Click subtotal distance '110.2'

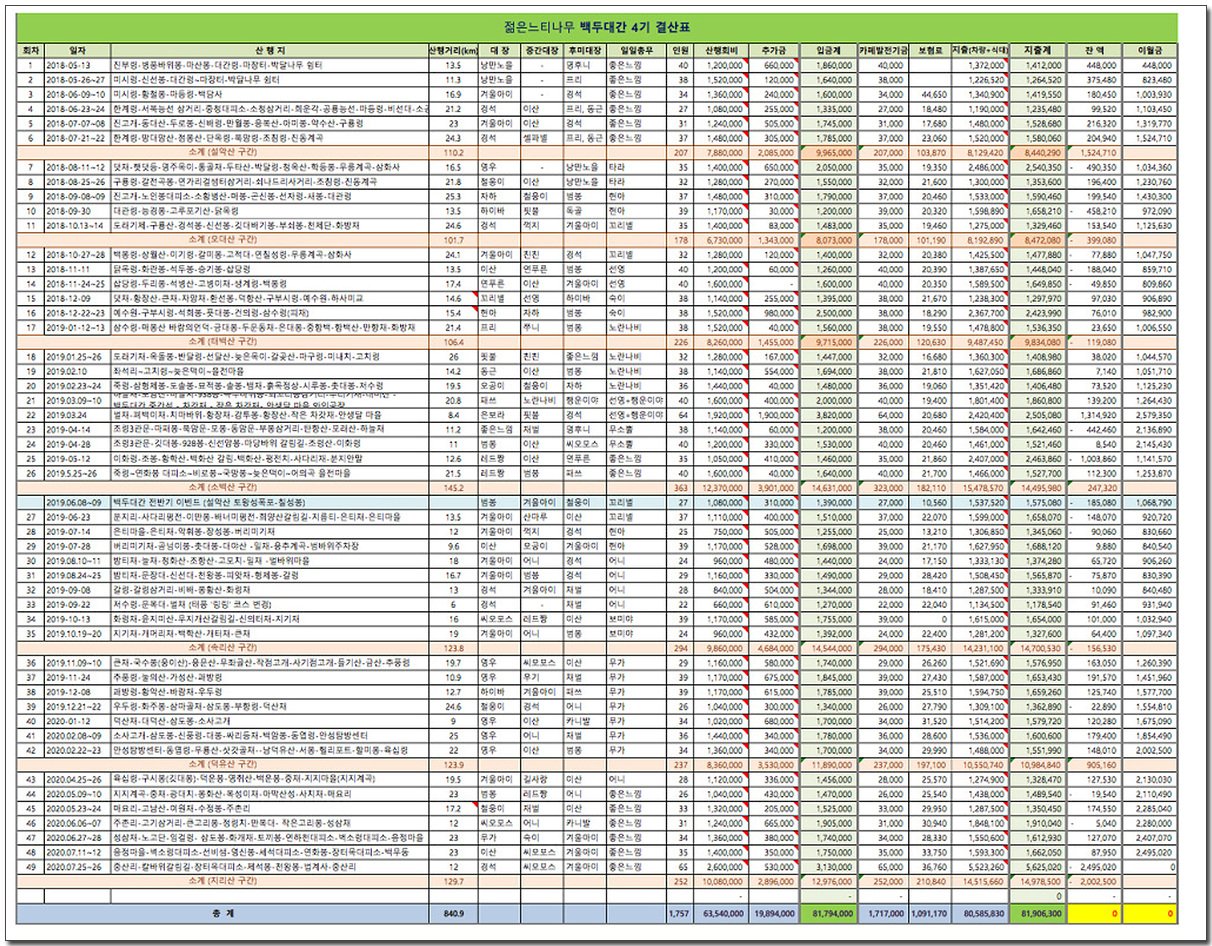[453, 152]
